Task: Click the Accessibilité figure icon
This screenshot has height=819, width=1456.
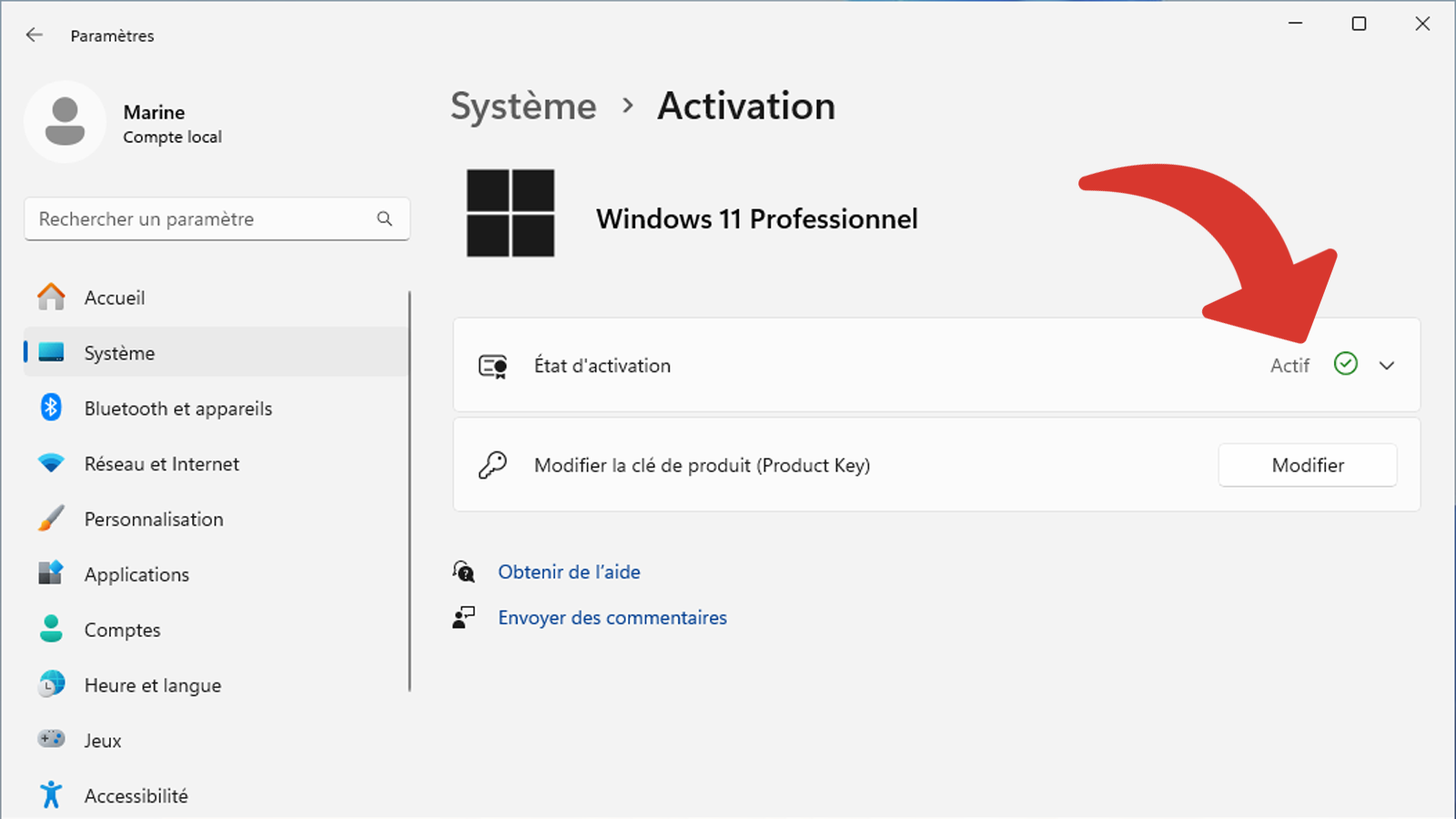Action: (x=51, y=794)
